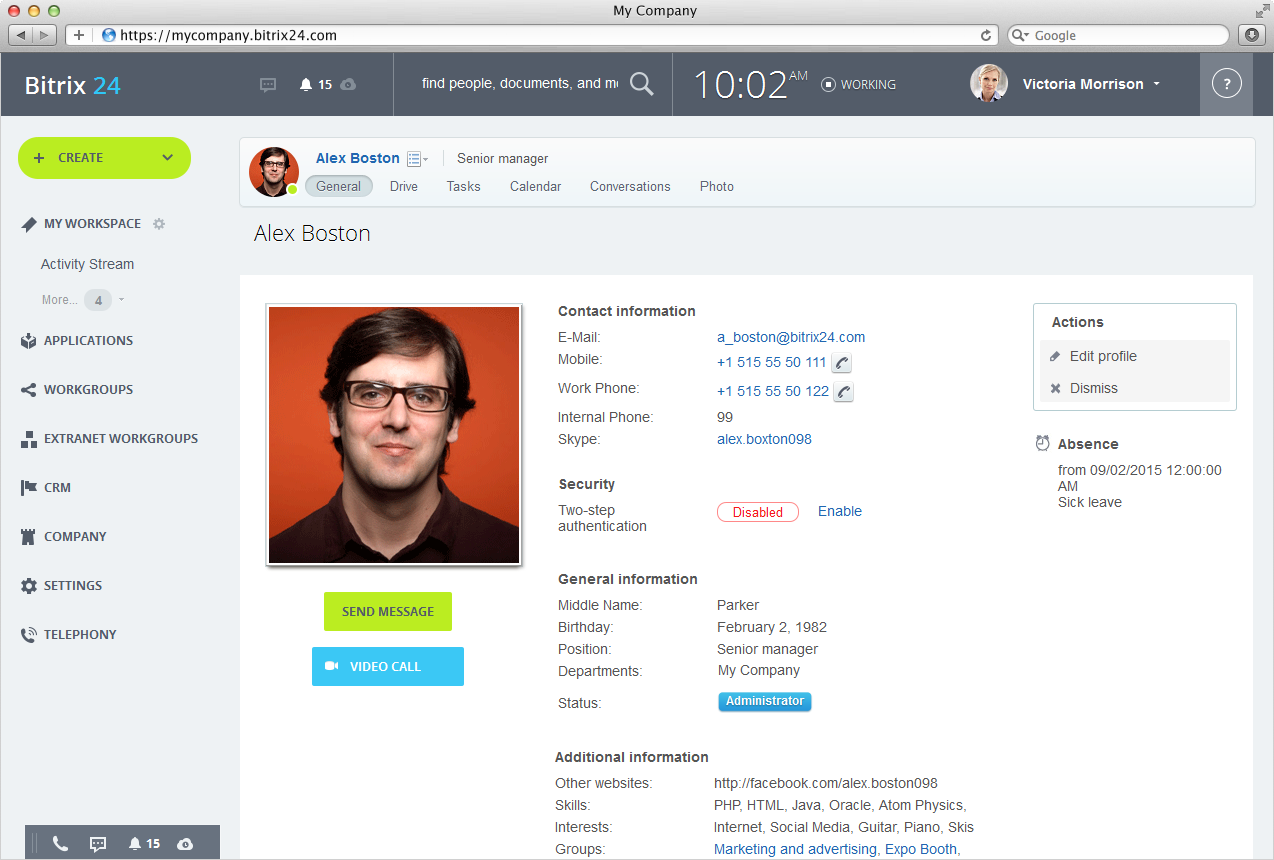1274x860 pixels.
Task: Click phone icon in bottom status bar
Action: [60, 844]
